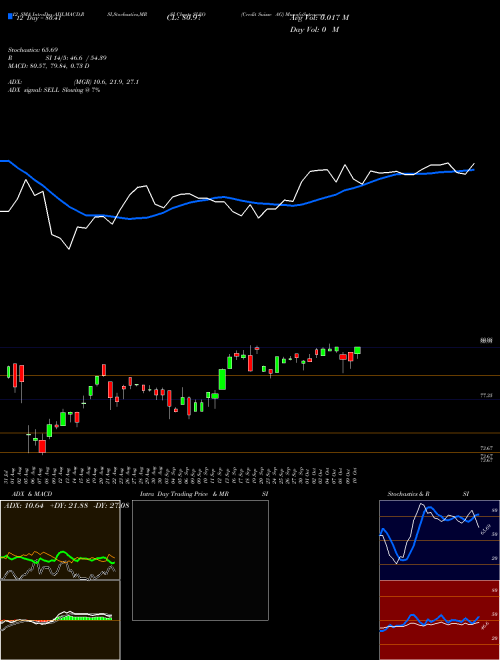
Task: Select the 'MACD: 80.57, 79.84, 0.73 D' line
Action: click(x=49, y=66)
